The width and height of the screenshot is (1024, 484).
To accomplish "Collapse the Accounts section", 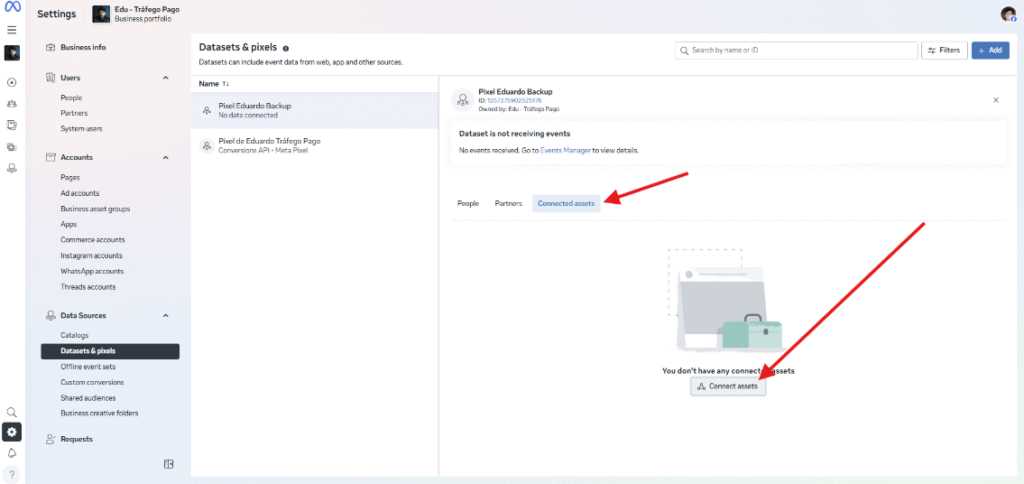I will pyautogui.click(x=166, y=157).
